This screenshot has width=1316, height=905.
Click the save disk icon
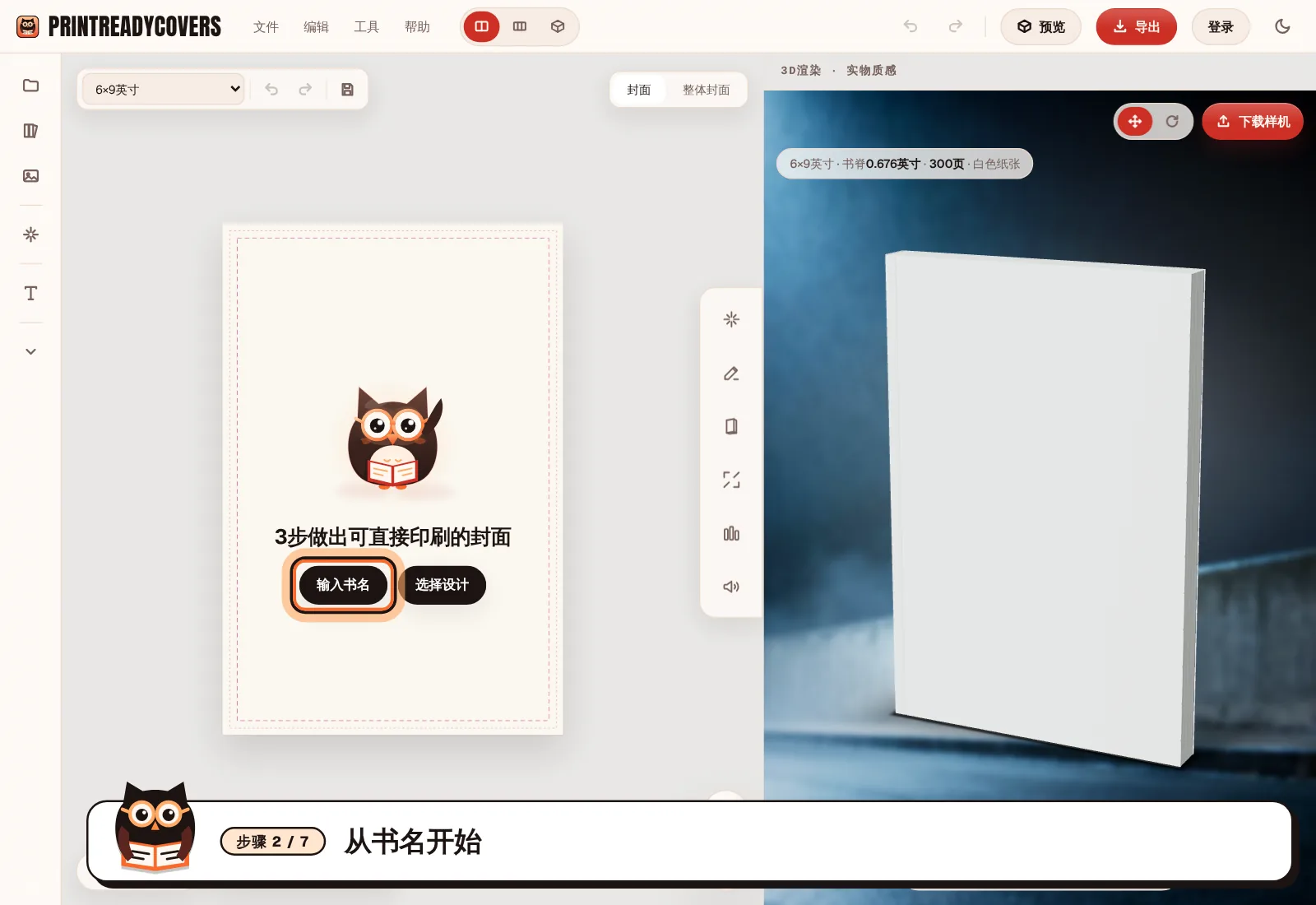[347, 90]
